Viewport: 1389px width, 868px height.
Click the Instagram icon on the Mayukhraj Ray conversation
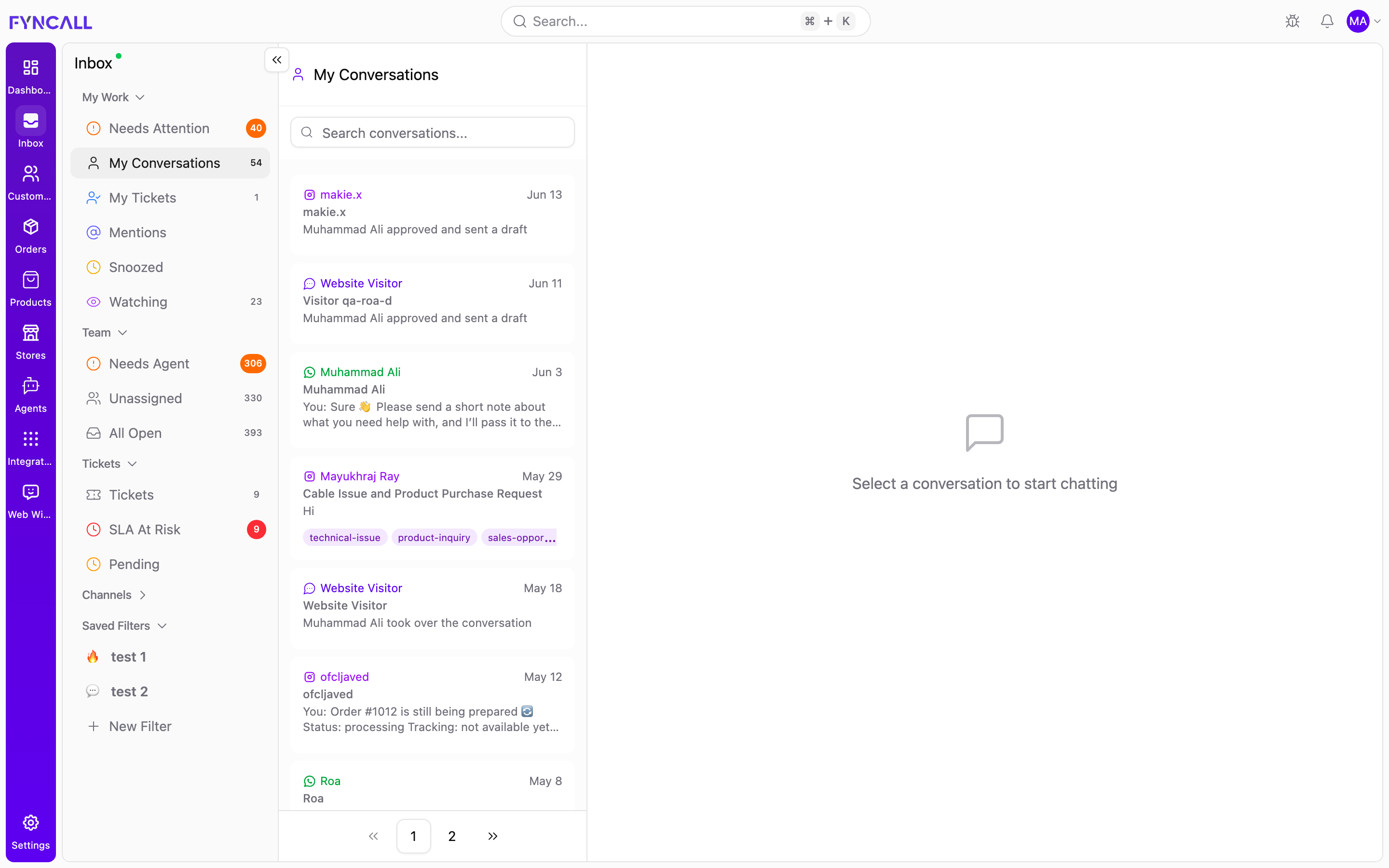[309, 476]
